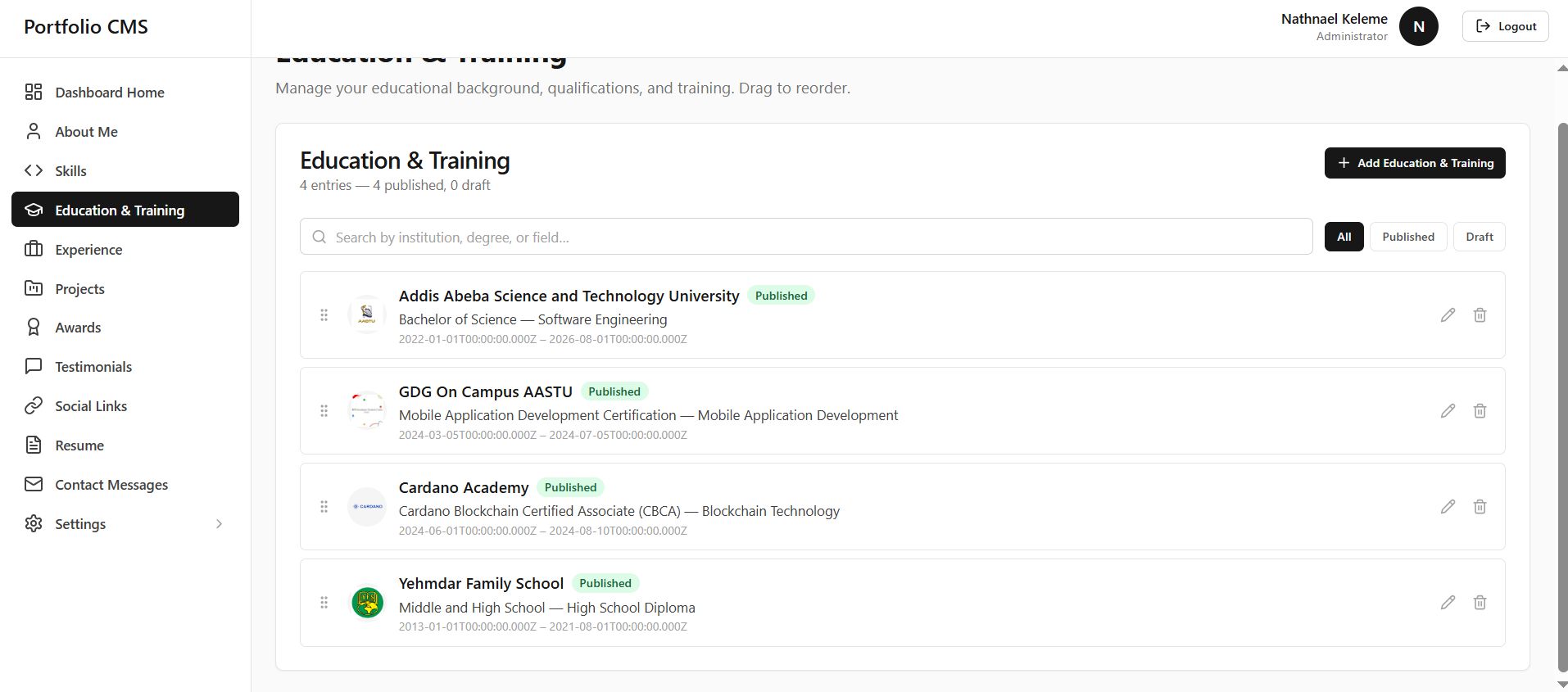The height and width of the screenshot is (692, 1568).
Task: Click 'Cardano Blockchain Certified Associate (CBCA)' text
Action: (x=540, y=511)
